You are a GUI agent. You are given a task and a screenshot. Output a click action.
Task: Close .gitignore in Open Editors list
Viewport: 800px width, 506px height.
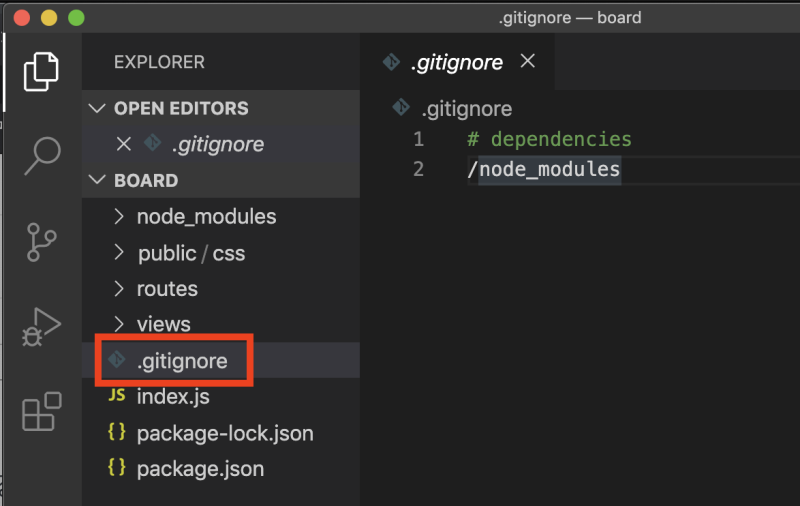(x=124, y=144)
